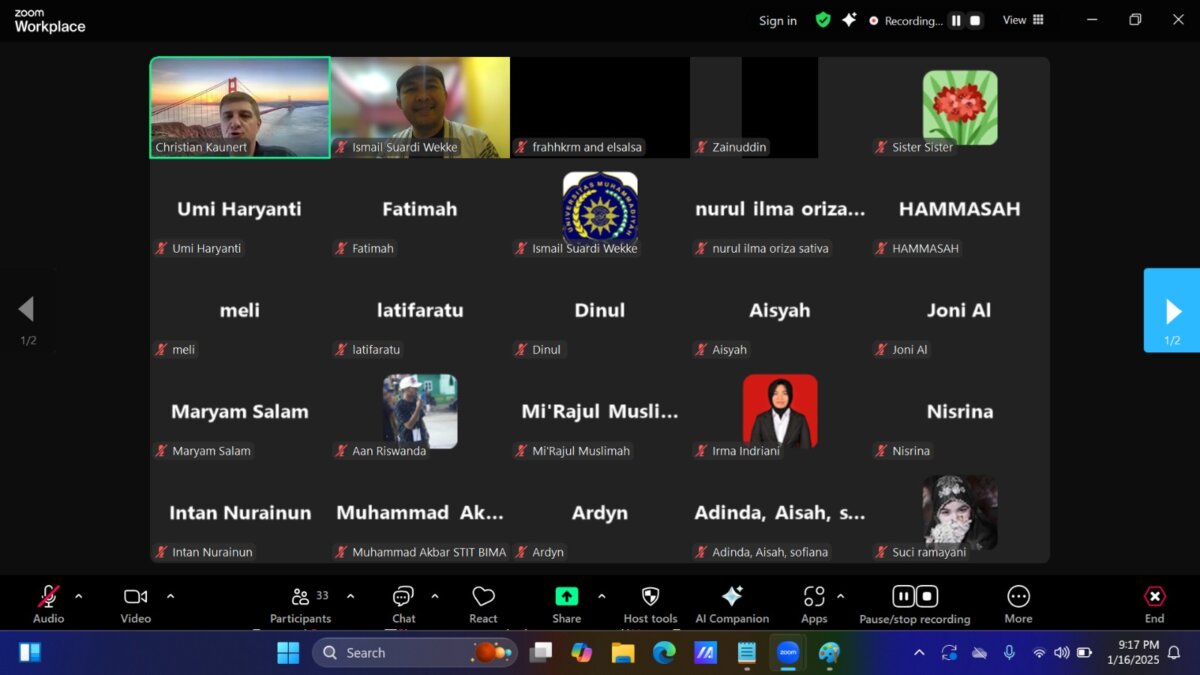
Task: Select Christian Kaunert's video thumbnail
Action: [240, 107]
